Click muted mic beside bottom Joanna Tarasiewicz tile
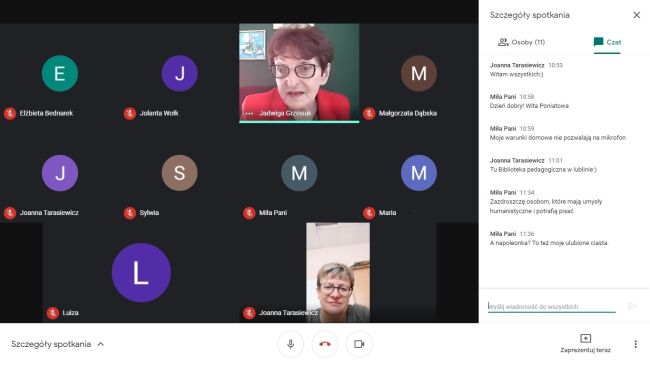The image size is (650, 365). tap(249, 313)
